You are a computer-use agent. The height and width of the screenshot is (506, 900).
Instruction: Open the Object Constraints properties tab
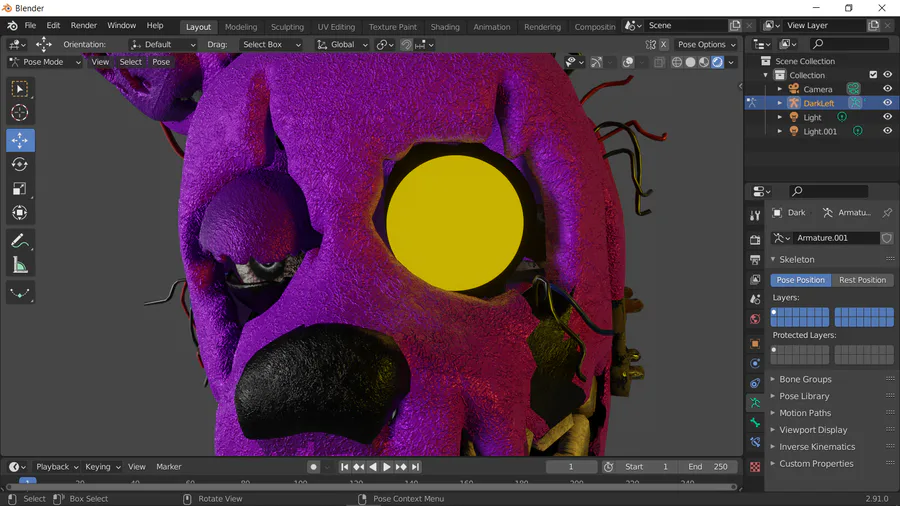click(x=755, y=383)
